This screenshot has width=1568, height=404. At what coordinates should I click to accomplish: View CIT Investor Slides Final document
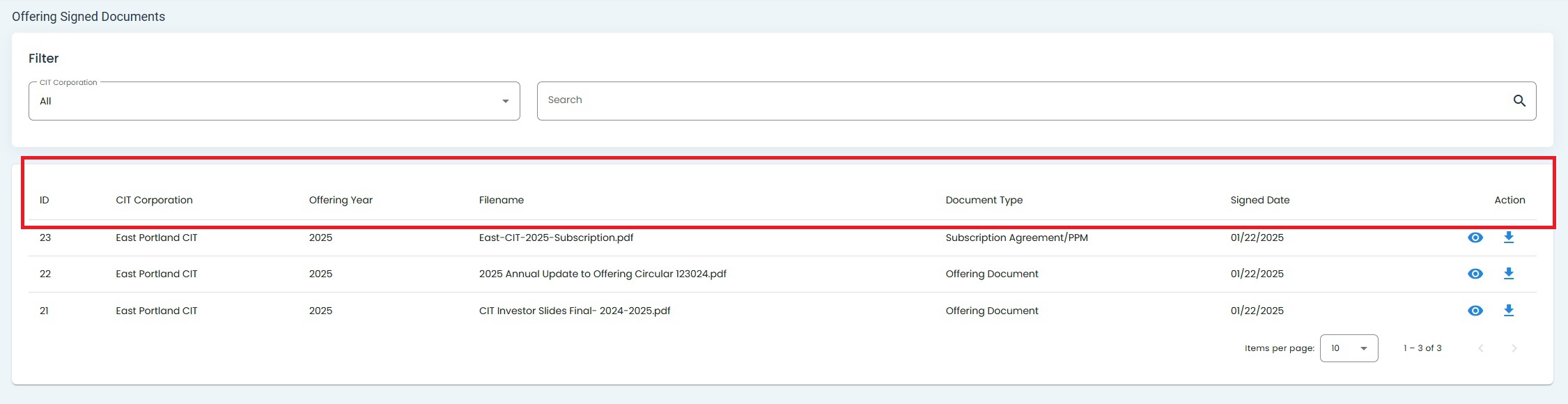[x=1475, y=311]
